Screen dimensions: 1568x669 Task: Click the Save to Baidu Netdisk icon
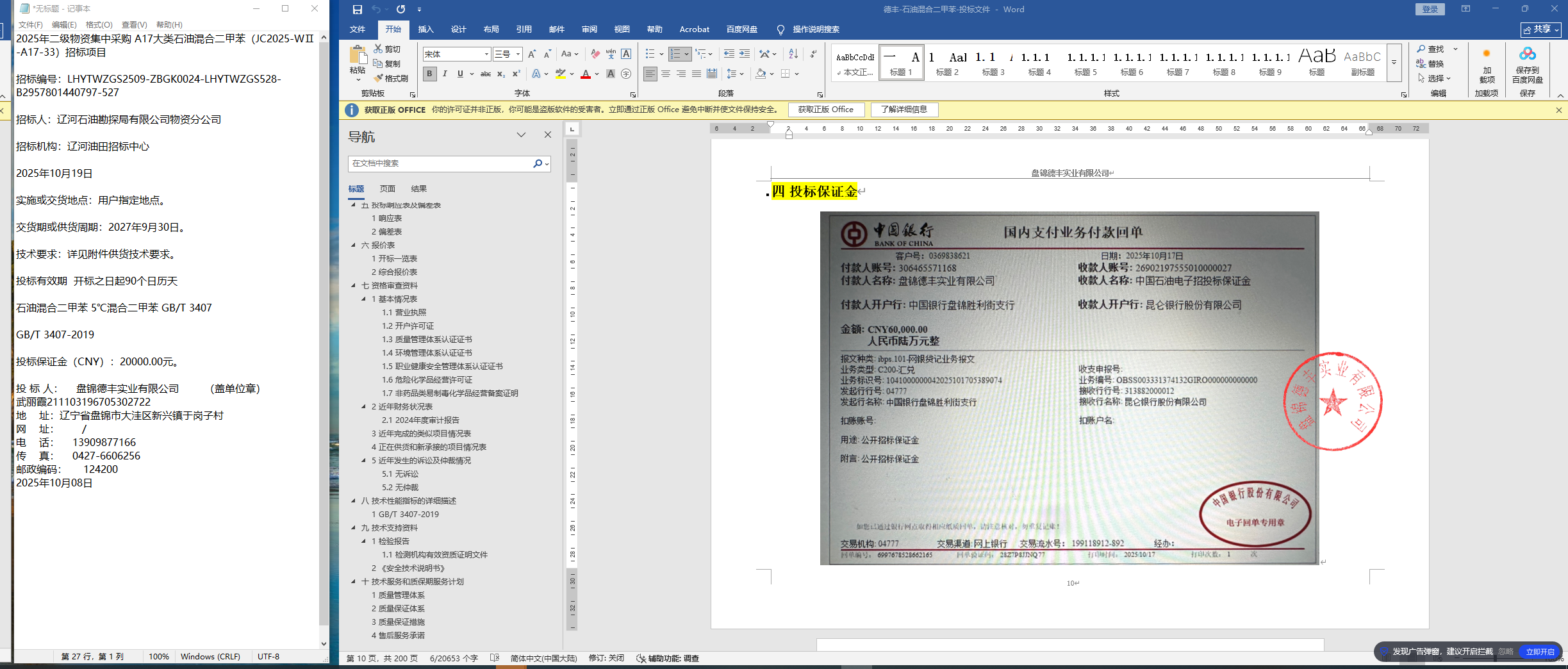coord(1528,54)
